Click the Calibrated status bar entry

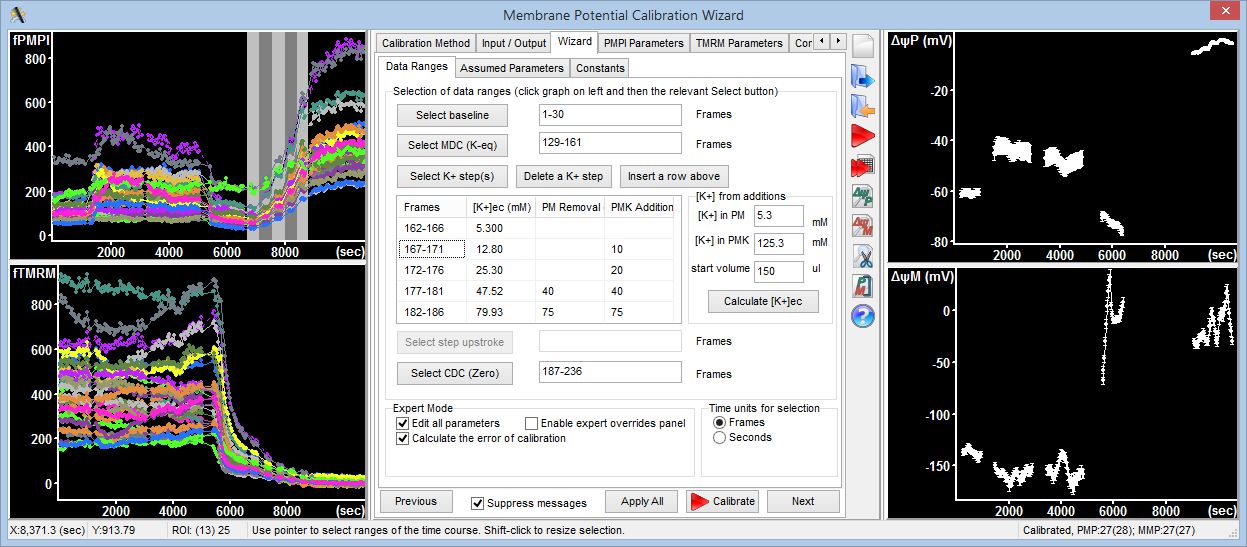pyautogui.click(x=1129, y=530)
